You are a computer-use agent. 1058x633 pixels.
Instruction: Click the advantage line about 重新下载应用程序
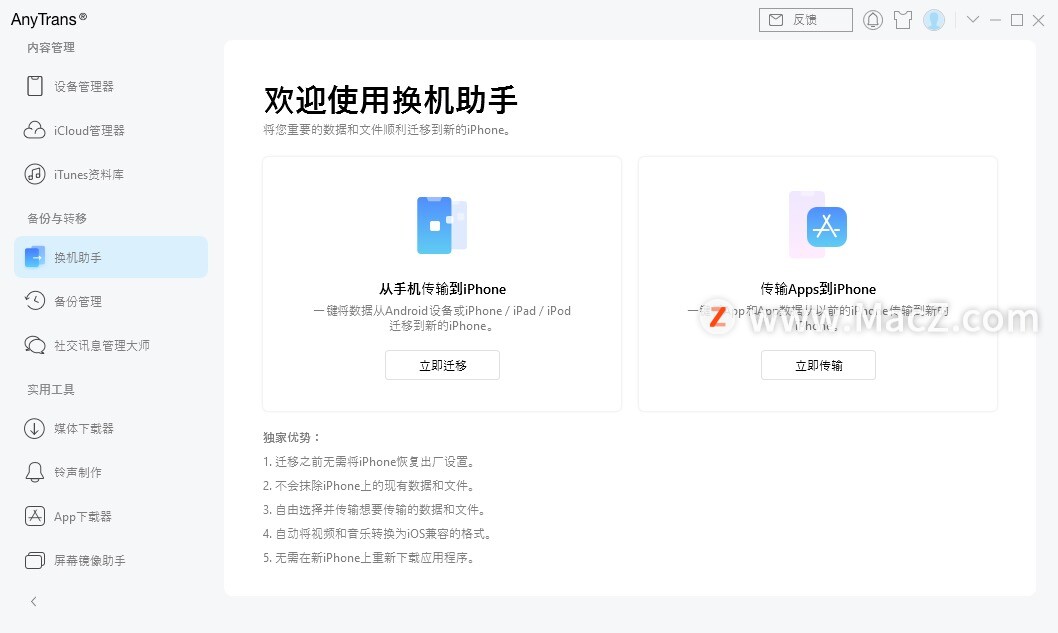click(x=370, y=557)
